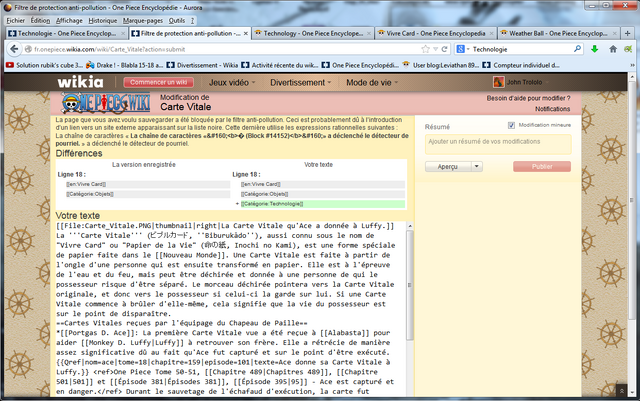The height and width of the screenshot is (401, 640).
Task: Click the Technologie search field
Action: (522, 49)
